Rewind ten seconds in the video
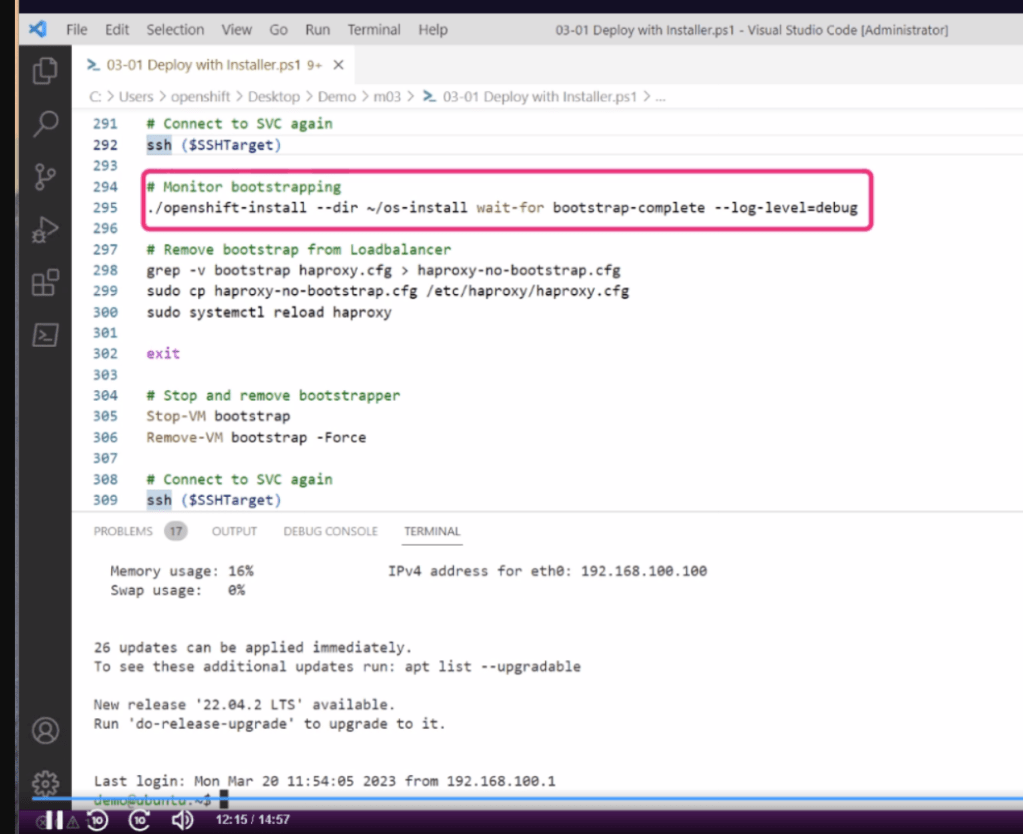The image size is (1023, 834). (x=97, y=820)
